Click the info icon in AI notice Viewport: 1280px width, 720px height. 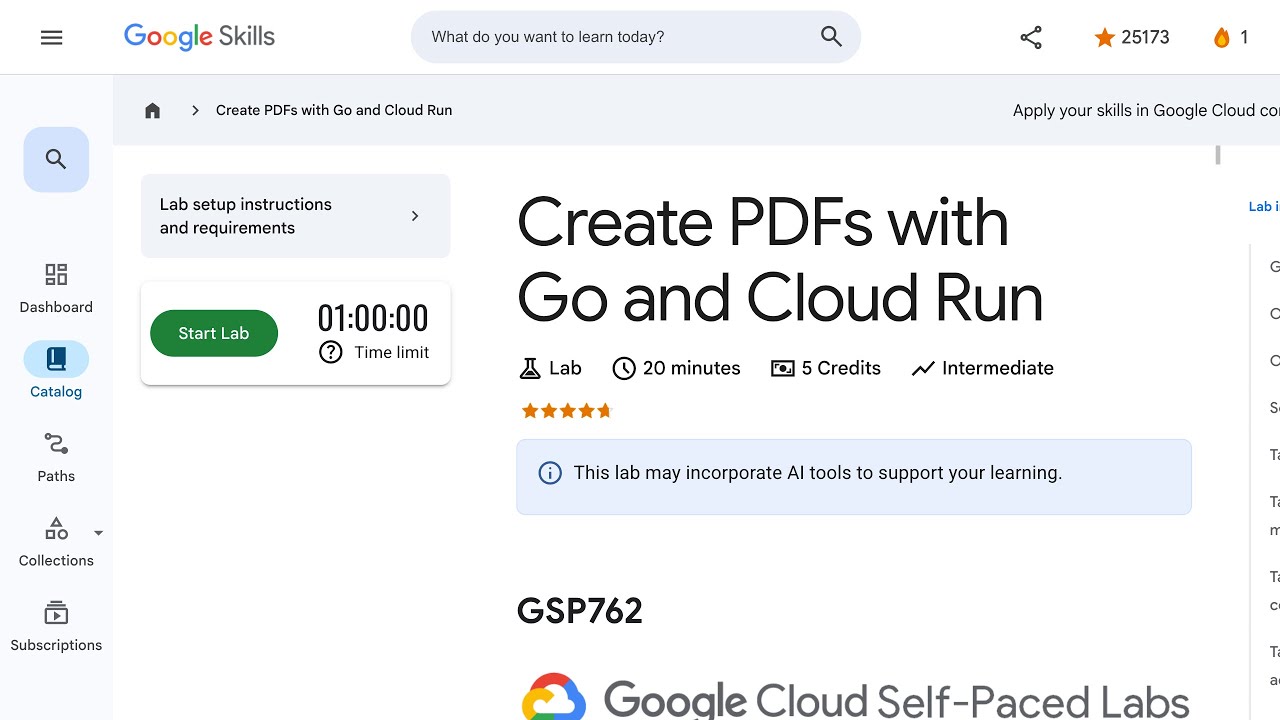550,473
